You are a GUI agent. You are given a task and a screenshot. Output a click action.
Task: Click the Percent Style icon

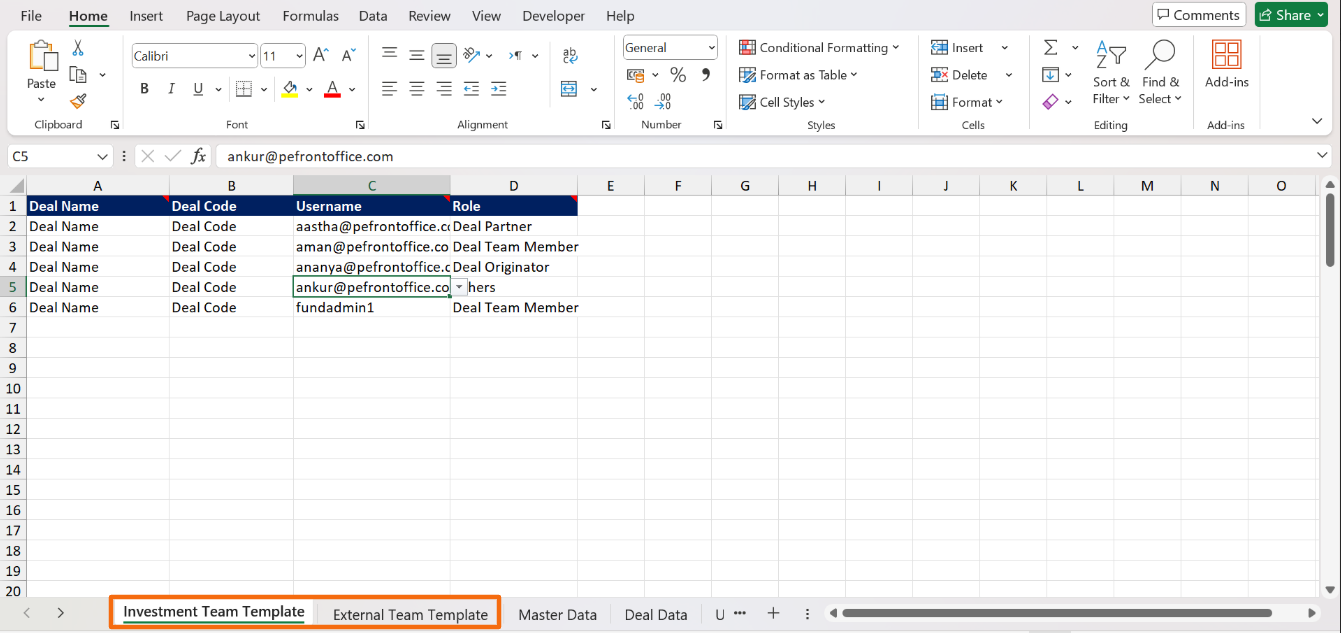pos(678,75)
